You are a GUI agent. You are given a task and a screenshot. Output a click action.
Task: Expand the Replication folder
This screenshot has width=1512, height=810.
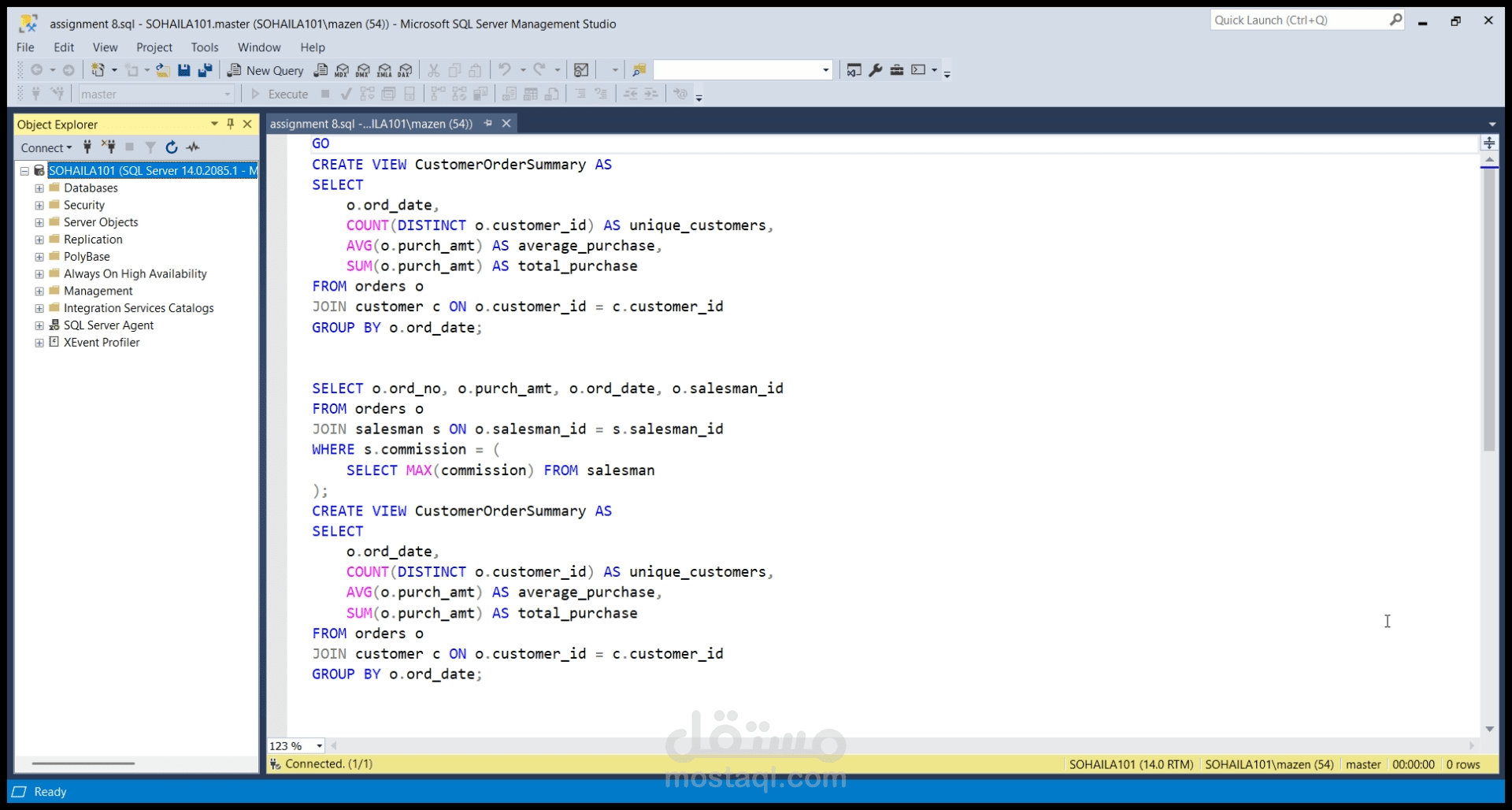coord(39,240)
